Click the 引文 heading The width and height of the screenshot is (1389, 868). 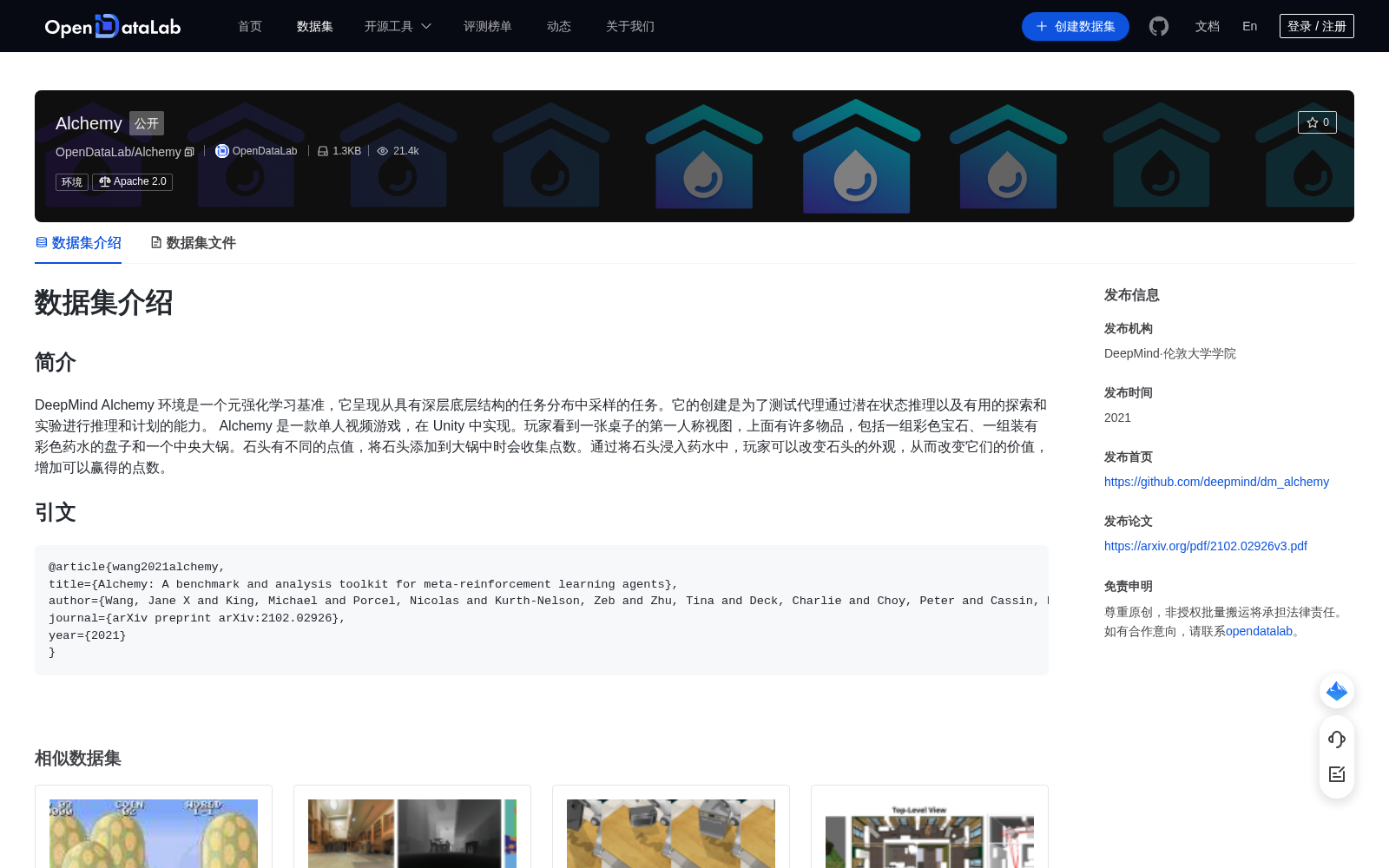click(x=56, y=512)
